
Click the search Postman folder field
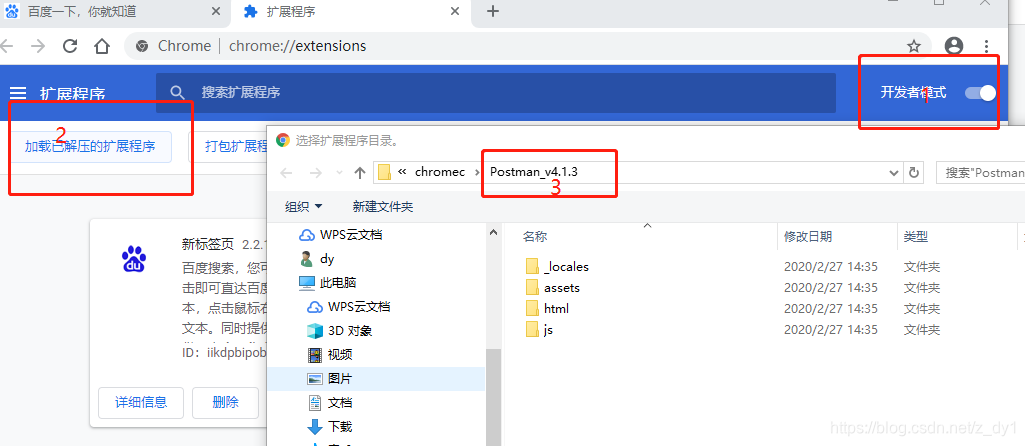point(981,173)
